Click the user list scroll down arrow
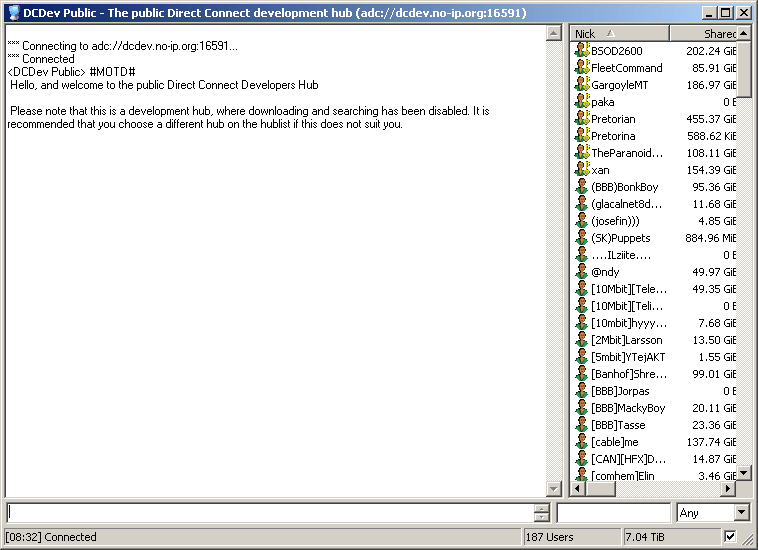This screenshot has width=758, height=550. pos(744,473)
